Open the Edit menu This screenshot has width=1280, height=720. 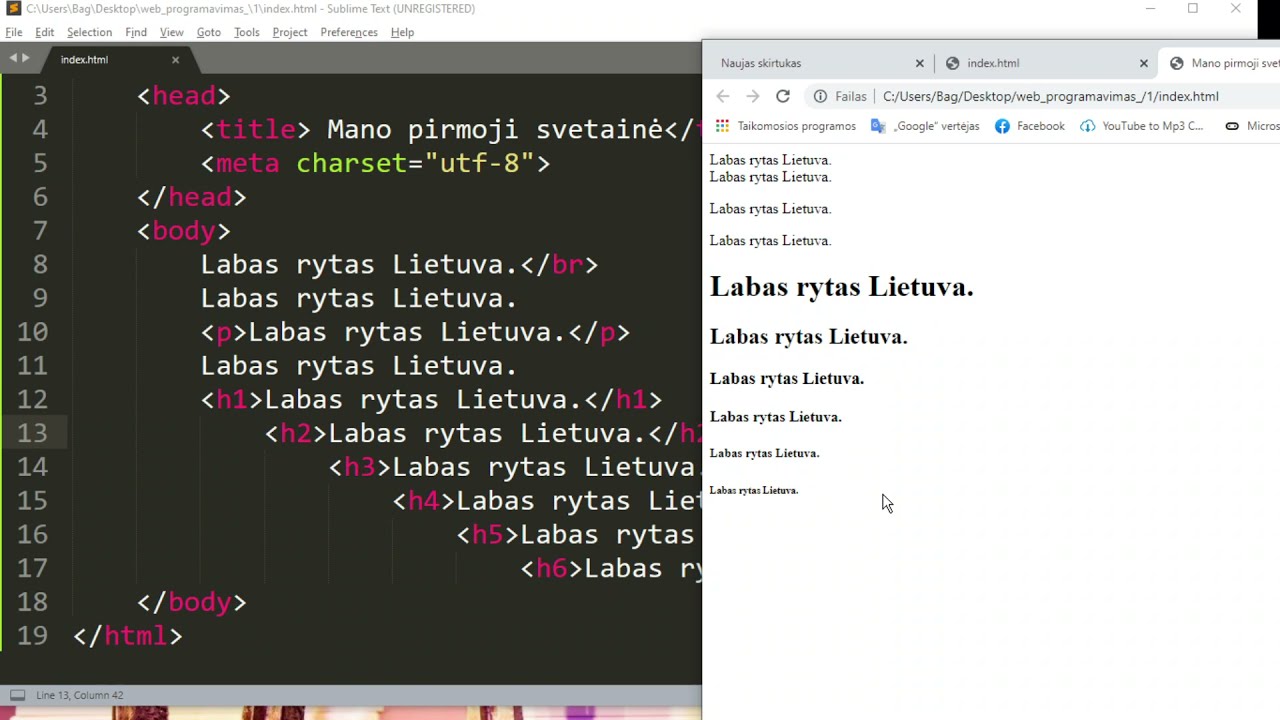(45, 32)
